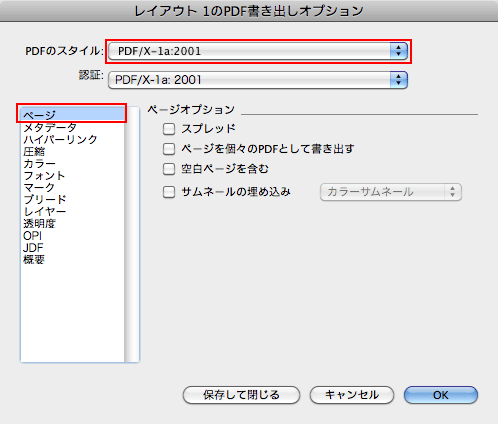This screenshot has height=424, width=498.
Task: Confirm export with the OK button
Action: 441,395
